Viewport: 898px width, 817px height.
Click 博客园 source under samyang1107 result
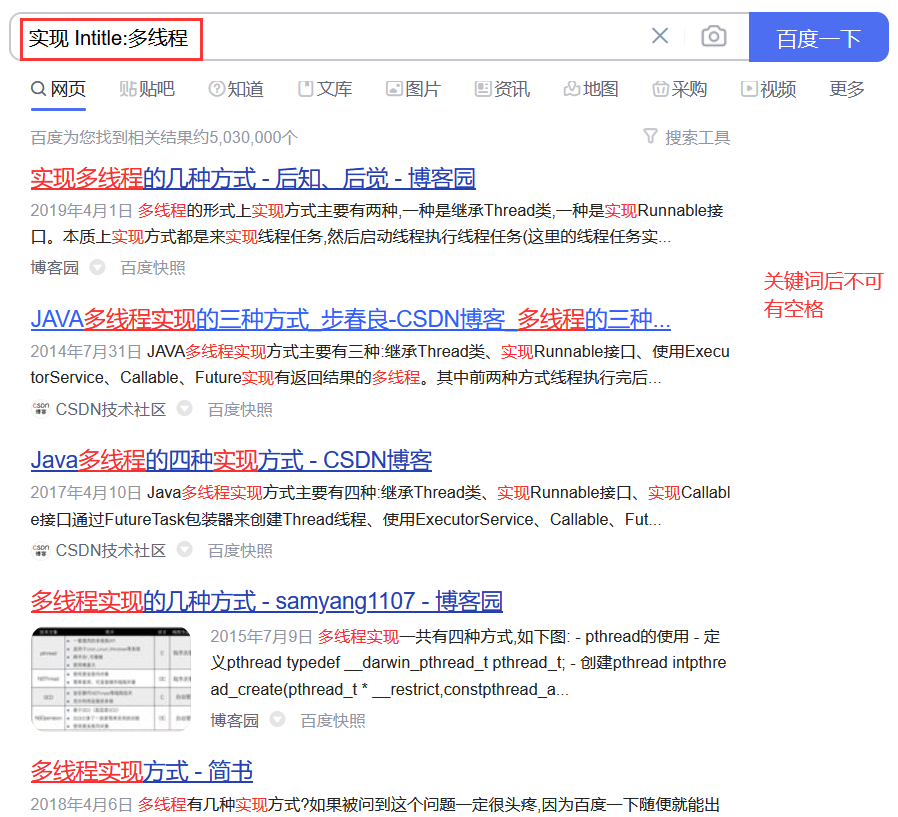pyautogui.click(x=234, y=720)
